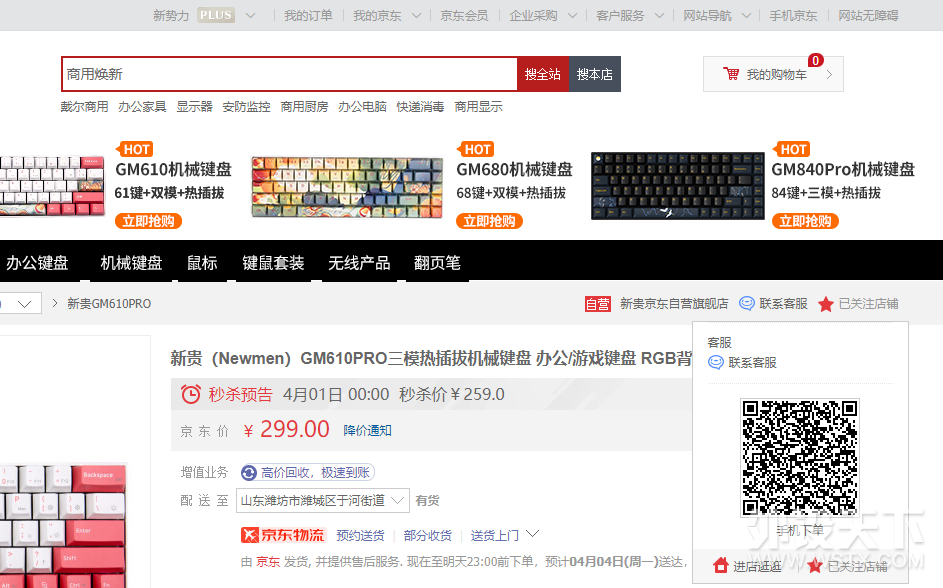
Task: Click the red house icon for 进店逛逛
Action: 720,565
